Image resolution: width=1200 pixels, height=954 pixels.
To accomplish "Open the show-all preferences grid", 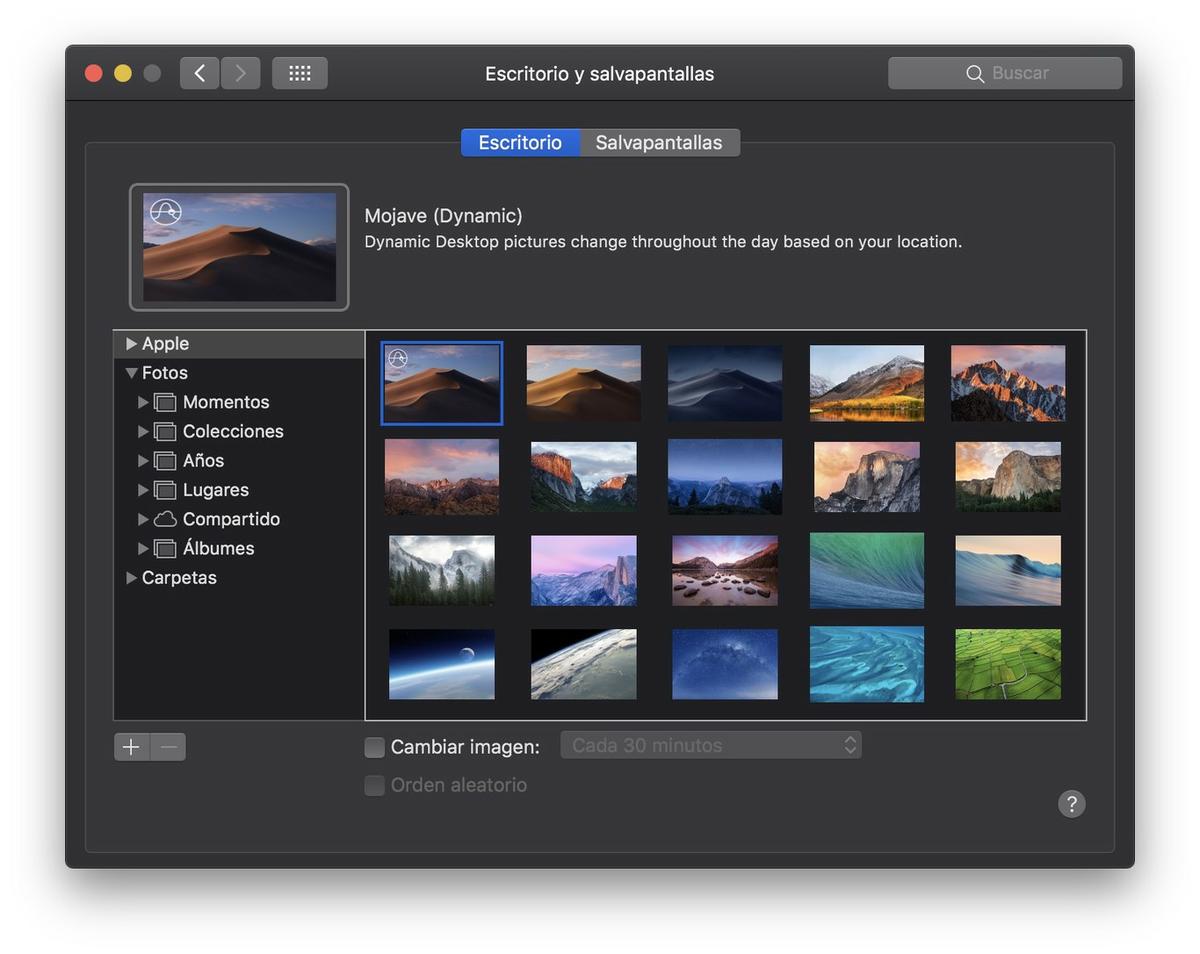I will [300, 73].
